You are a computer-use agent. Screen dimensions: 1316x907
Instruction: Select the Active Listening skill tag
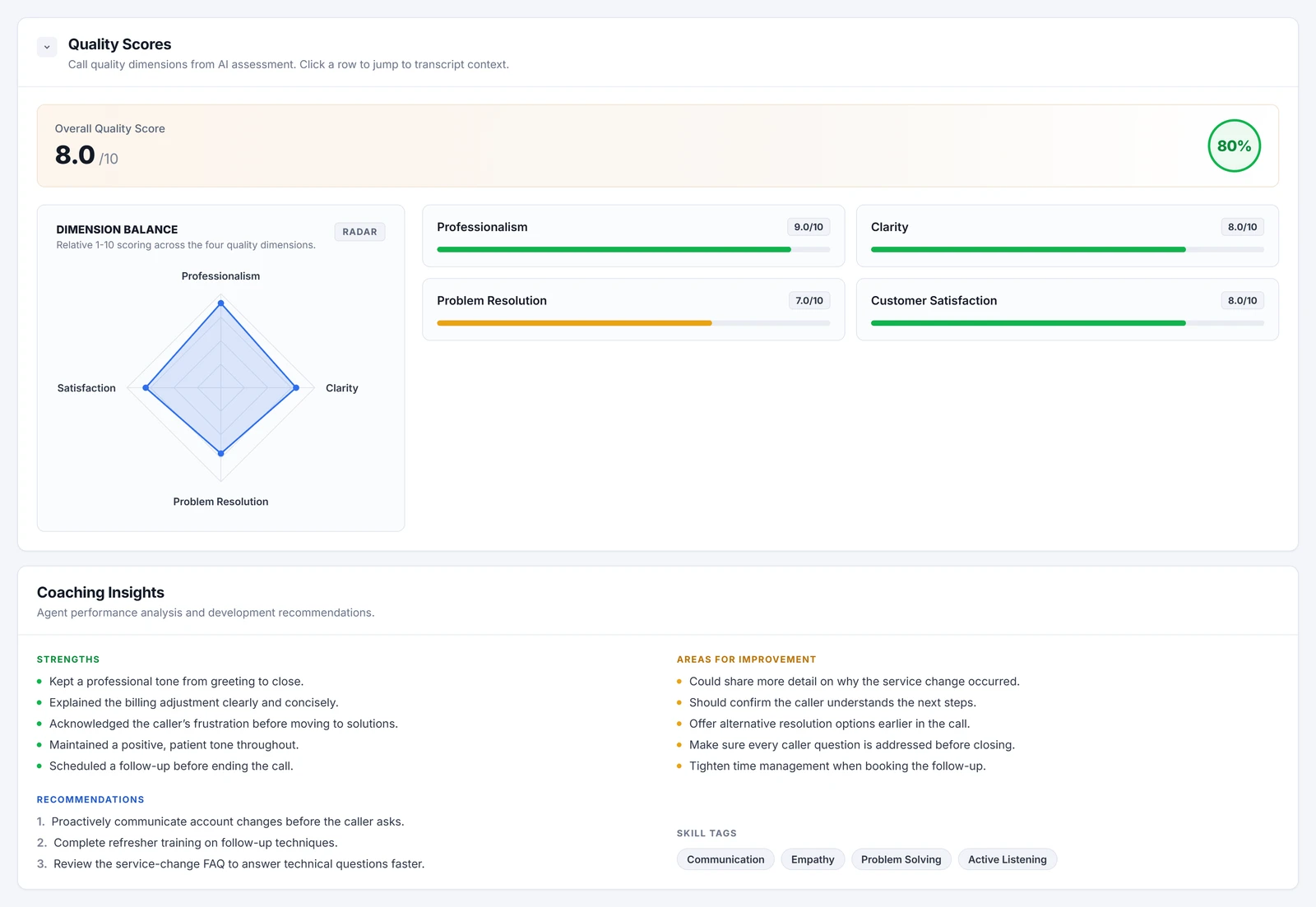tap(1008, 859)
